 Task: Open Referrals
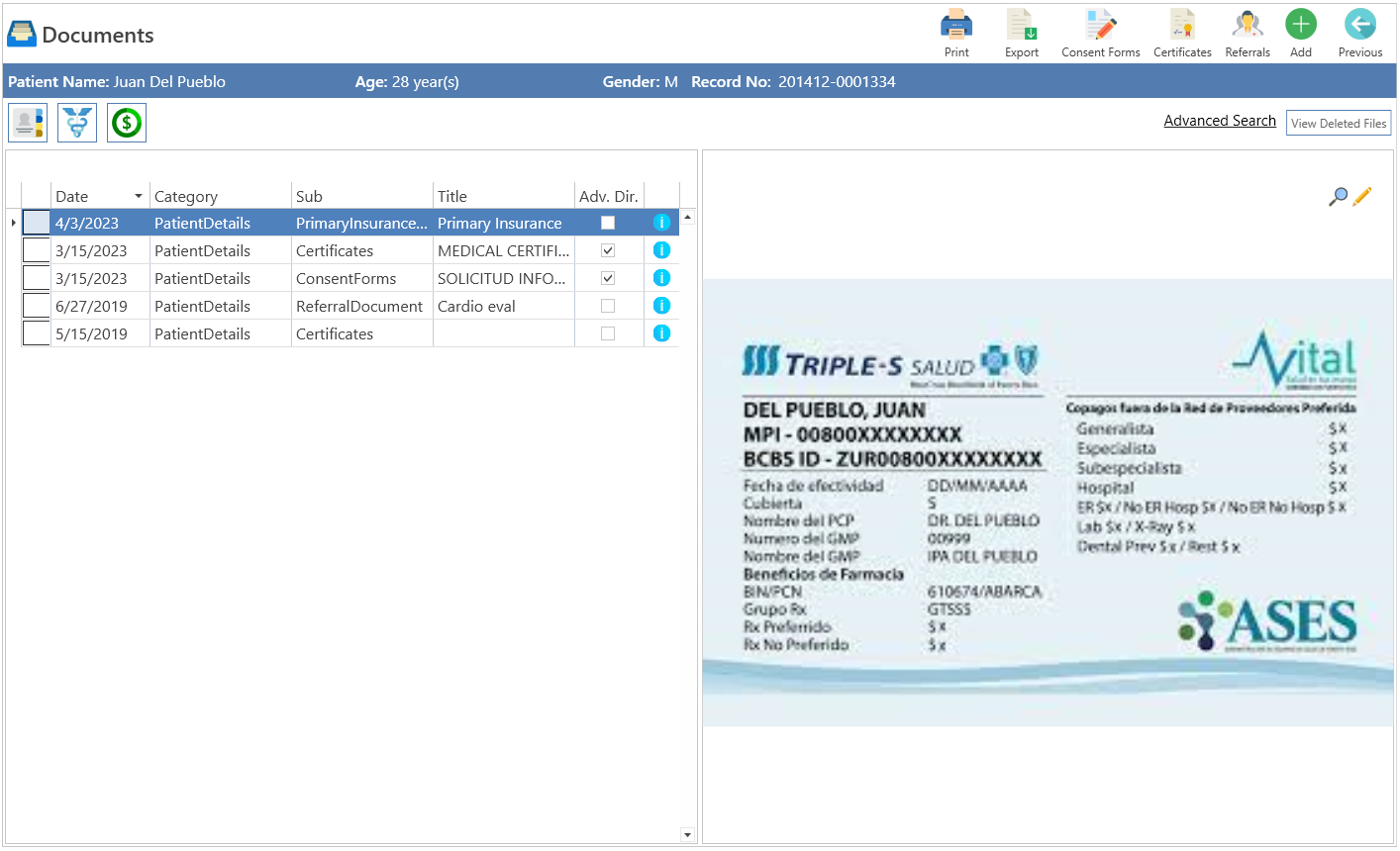(x=1248, y=34)
